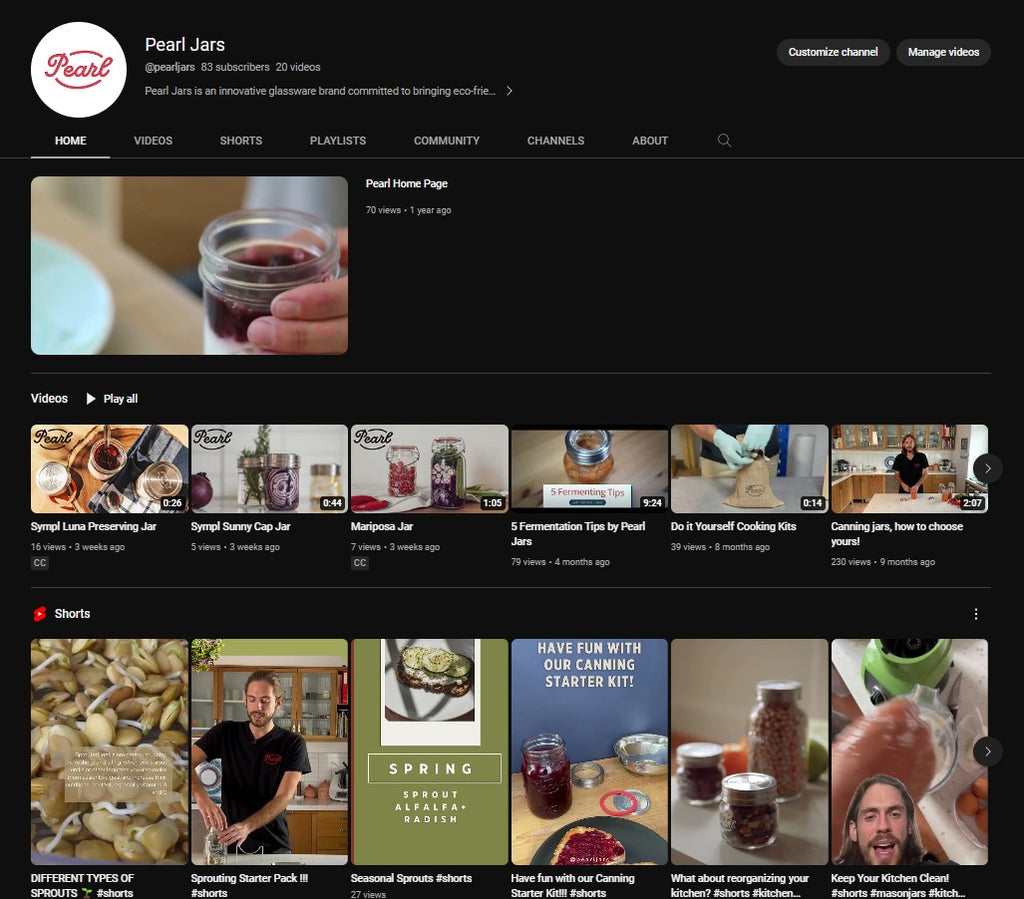This screenshot has width=1024, height=899.
Task: Click the 230 views • 9 months ago text
Action: 883,562
